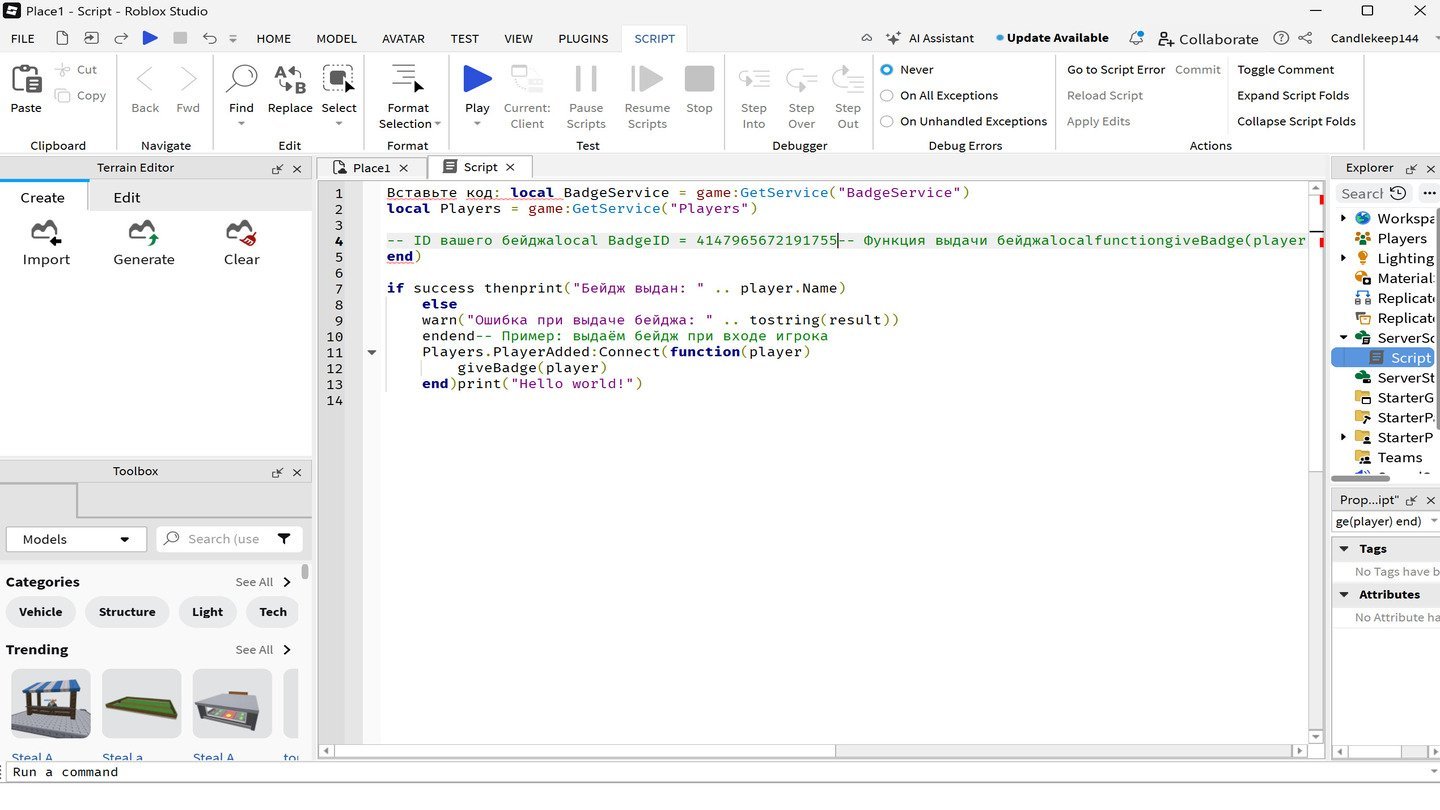The height and width of the screenshot is (810, 1440).
Task: Click Collapse Script Folds
Action: [x=1296, y=122]
